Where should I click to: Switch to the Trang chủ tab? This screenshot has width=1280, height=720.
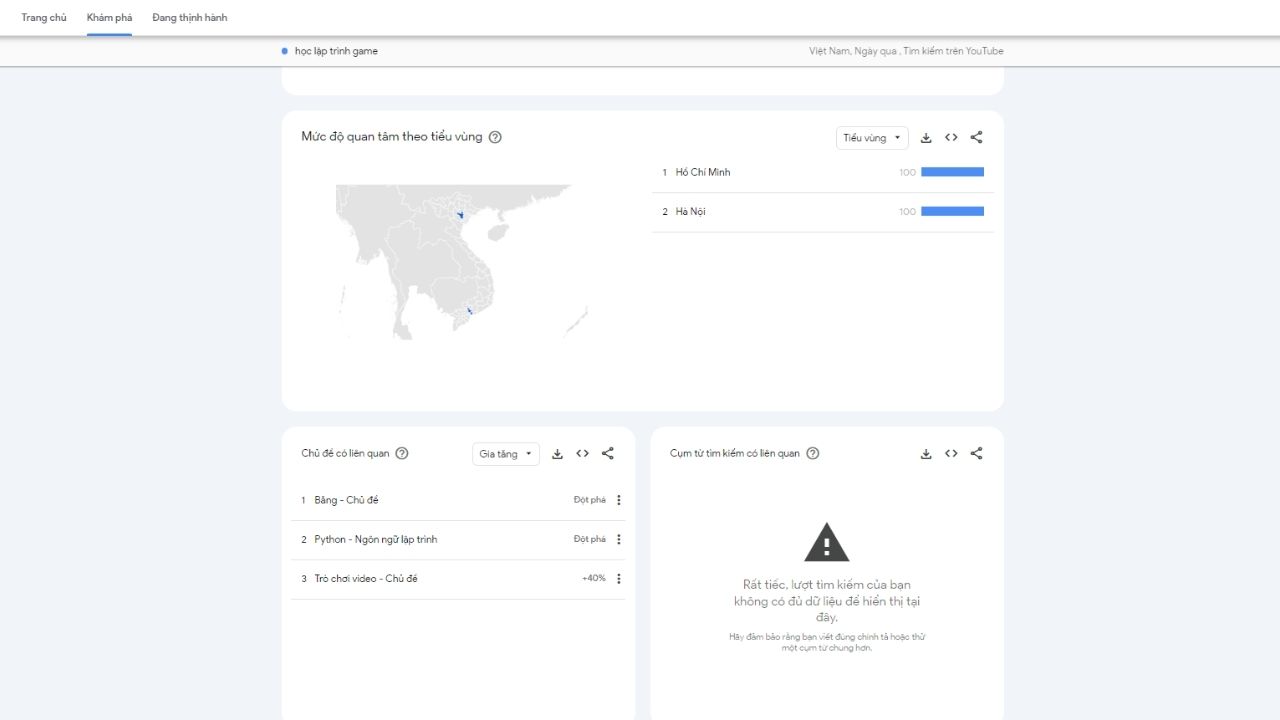(43, 17)
